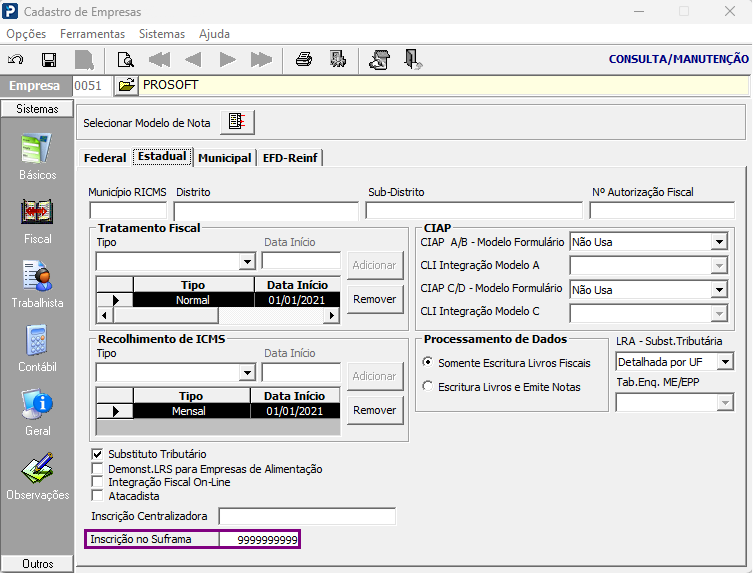753x574 pixels.
Task: Enable the Atacadista checkbox
Action: click(97, 495)
